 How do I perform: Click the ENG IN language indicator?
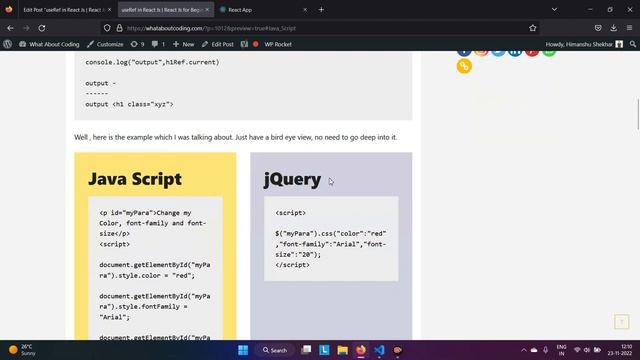(561, 350)
